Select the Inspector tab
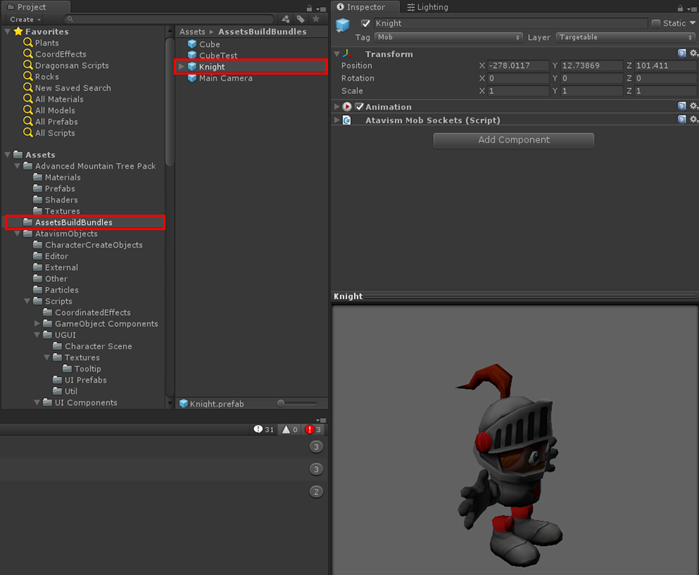 [x=365, y=7]
